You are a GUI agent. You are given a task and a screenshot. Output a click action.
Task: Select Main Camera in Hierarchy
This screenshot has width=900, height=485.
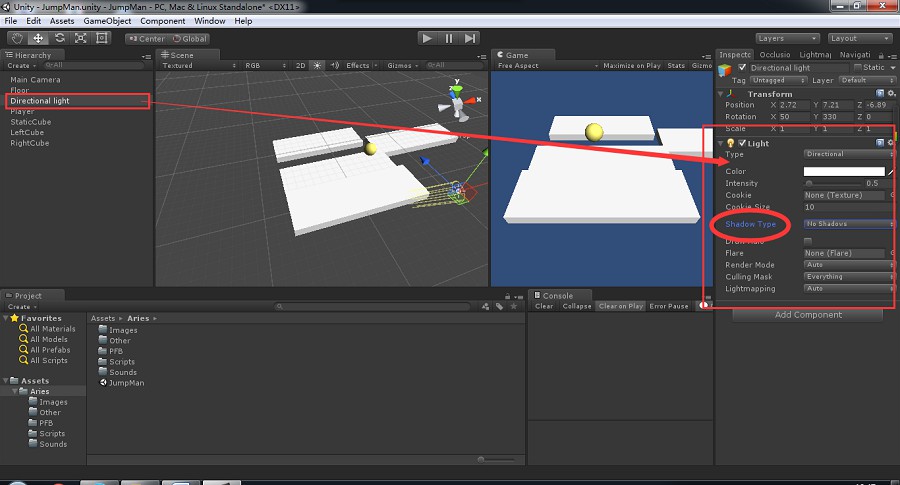(x=35, y=80)
